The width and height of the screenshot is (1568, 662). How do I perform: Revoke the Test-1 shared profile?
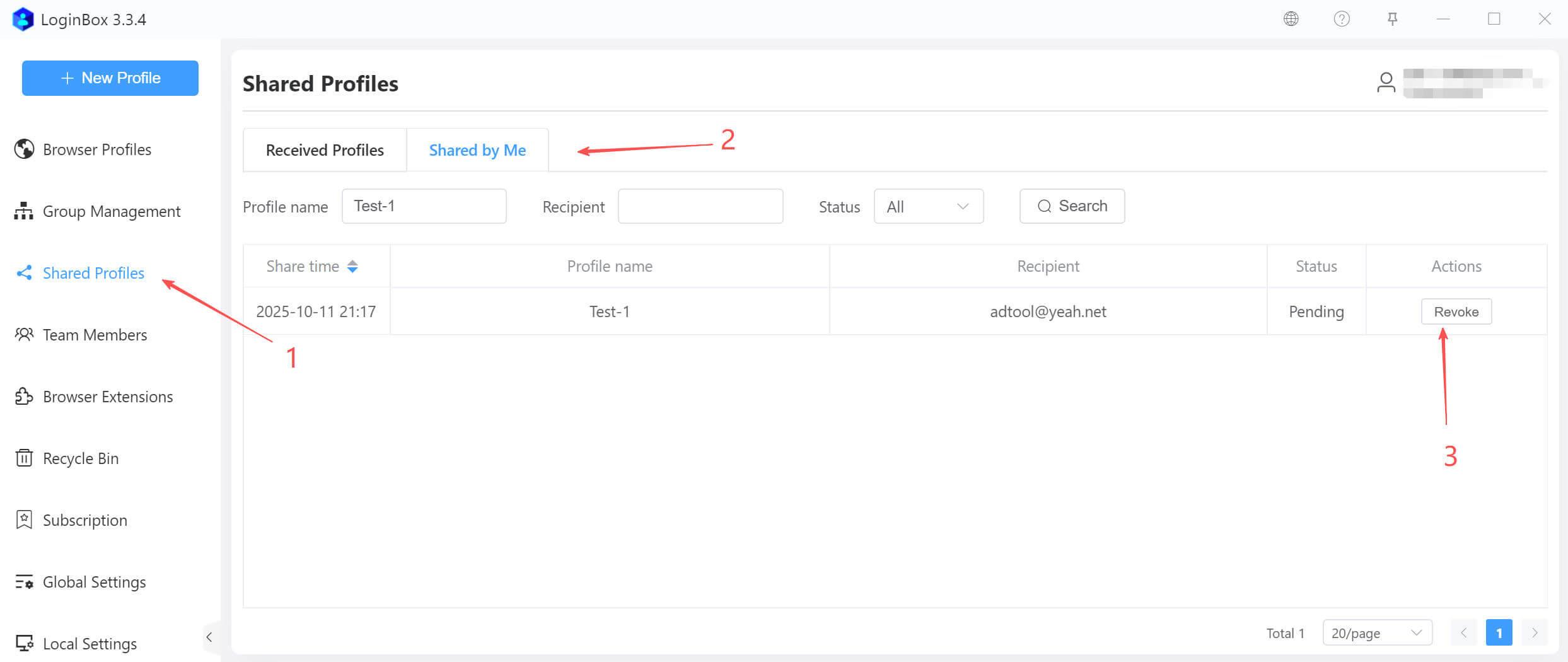(x=1456, y=311)
